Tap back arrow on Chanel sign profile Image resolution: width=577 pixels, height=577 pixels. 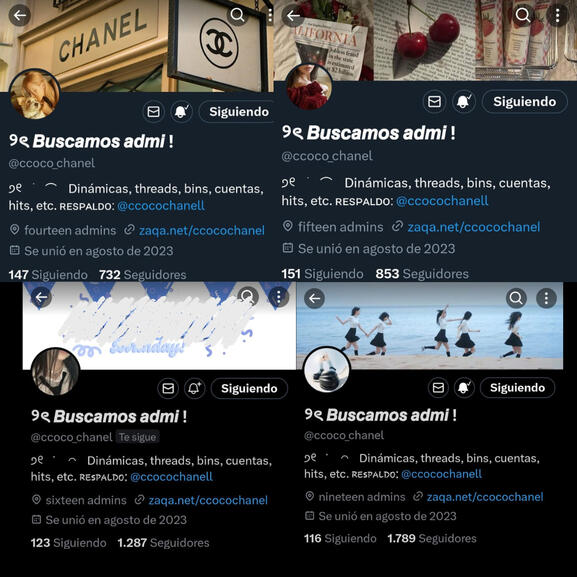[x=20, y=15]
